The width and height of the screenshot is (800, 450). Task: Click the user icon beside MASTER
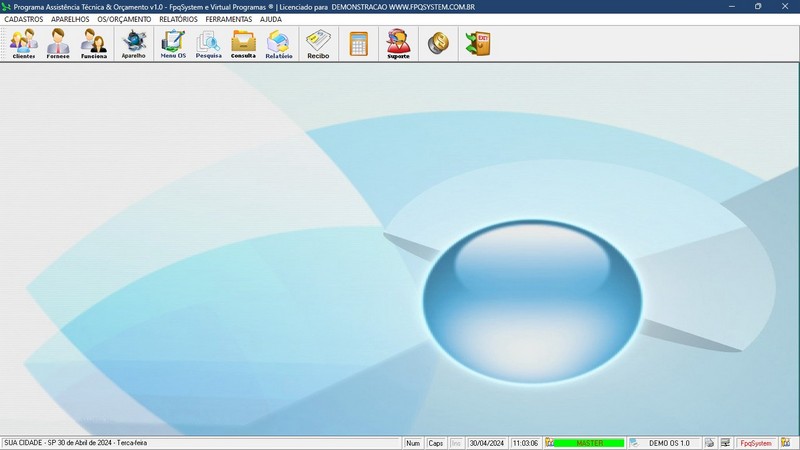click(549, 443)
